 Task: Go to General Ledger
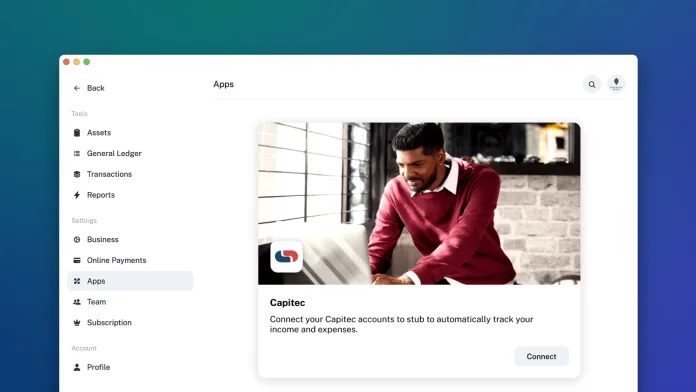130,154
